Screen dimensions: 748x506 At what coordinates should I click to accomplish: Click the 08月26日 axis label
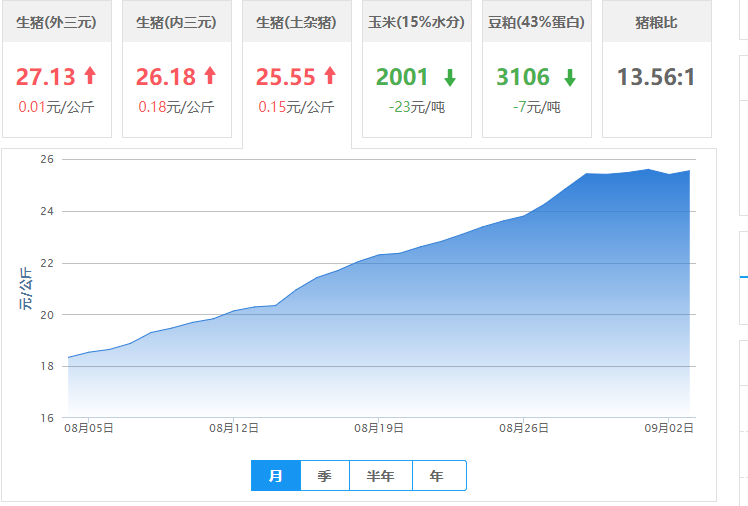pos(524,428)
